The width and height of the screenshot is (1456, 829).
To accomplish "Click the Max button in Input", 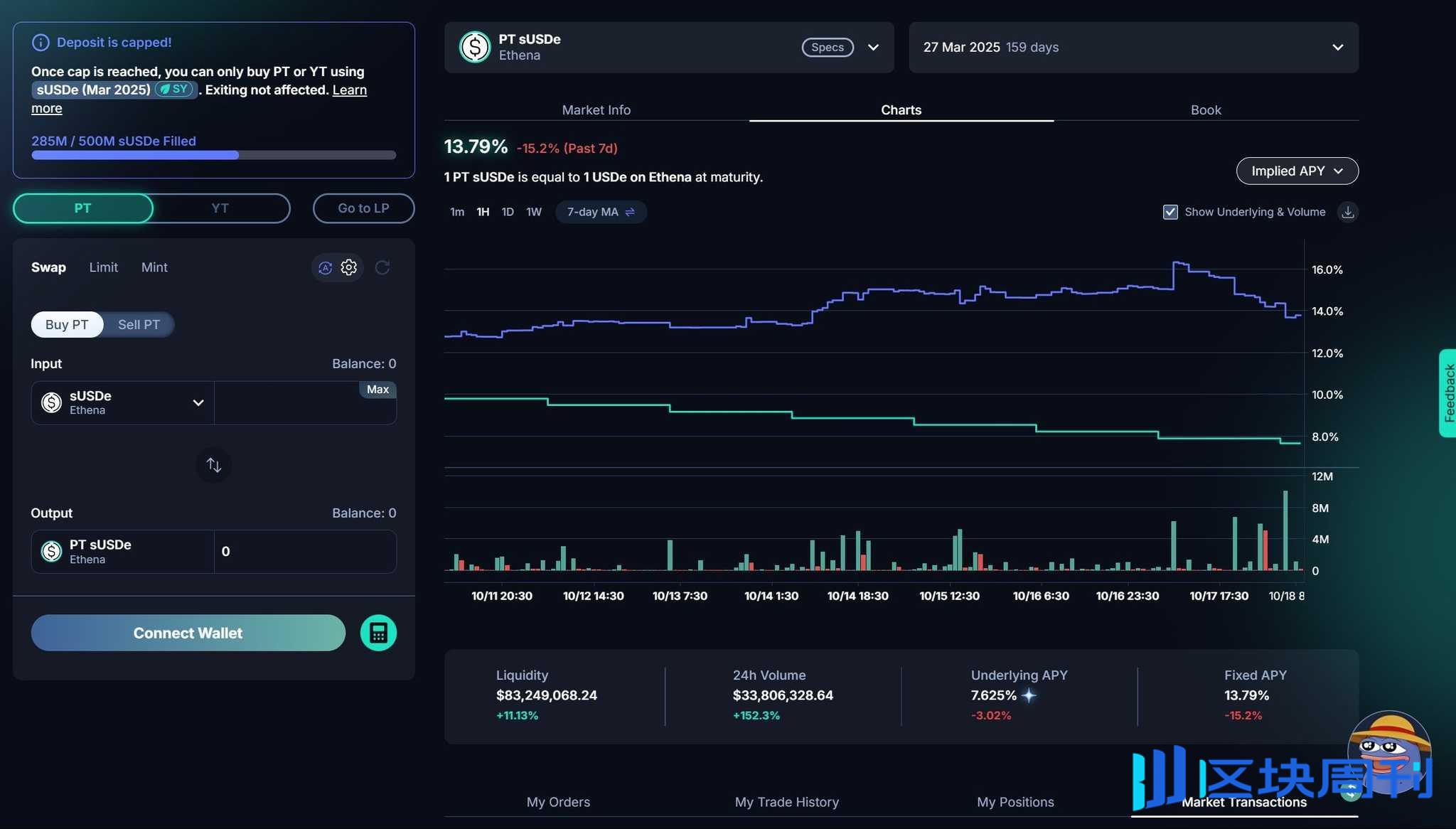I will (x=378, y=390).
